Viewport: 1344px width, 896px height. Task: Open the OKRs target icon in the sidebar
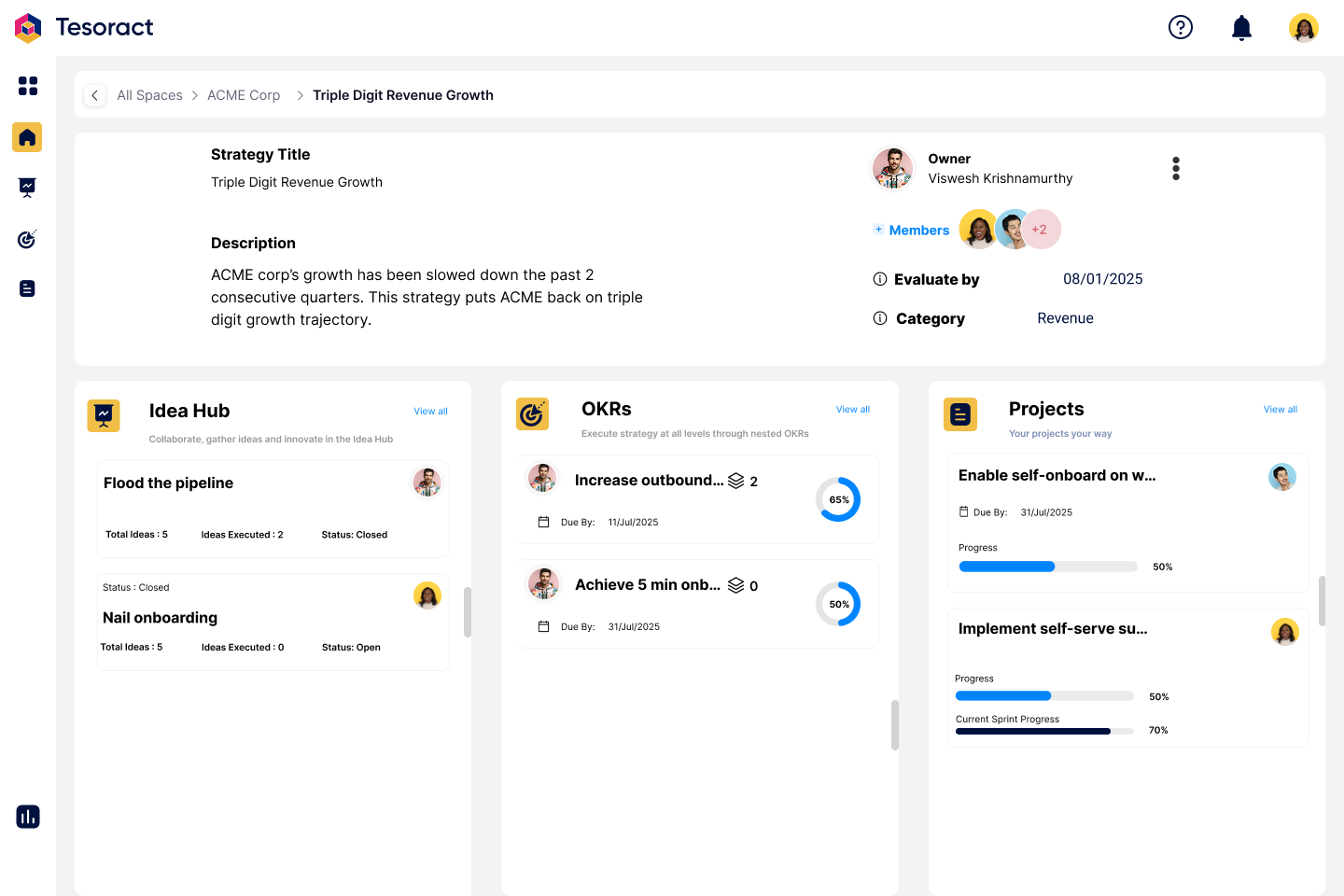tap(27, 239)
